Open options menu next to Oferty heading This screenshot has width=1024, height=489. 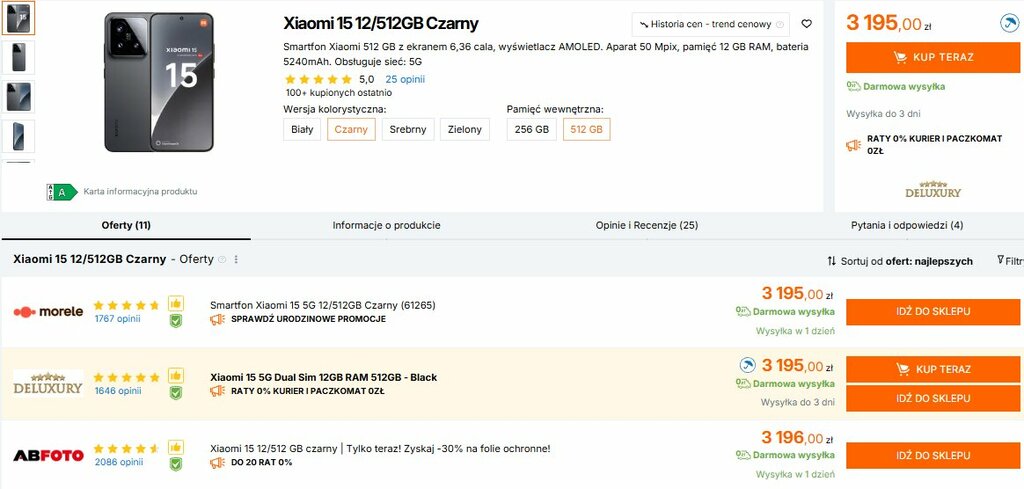click(237, 260)
